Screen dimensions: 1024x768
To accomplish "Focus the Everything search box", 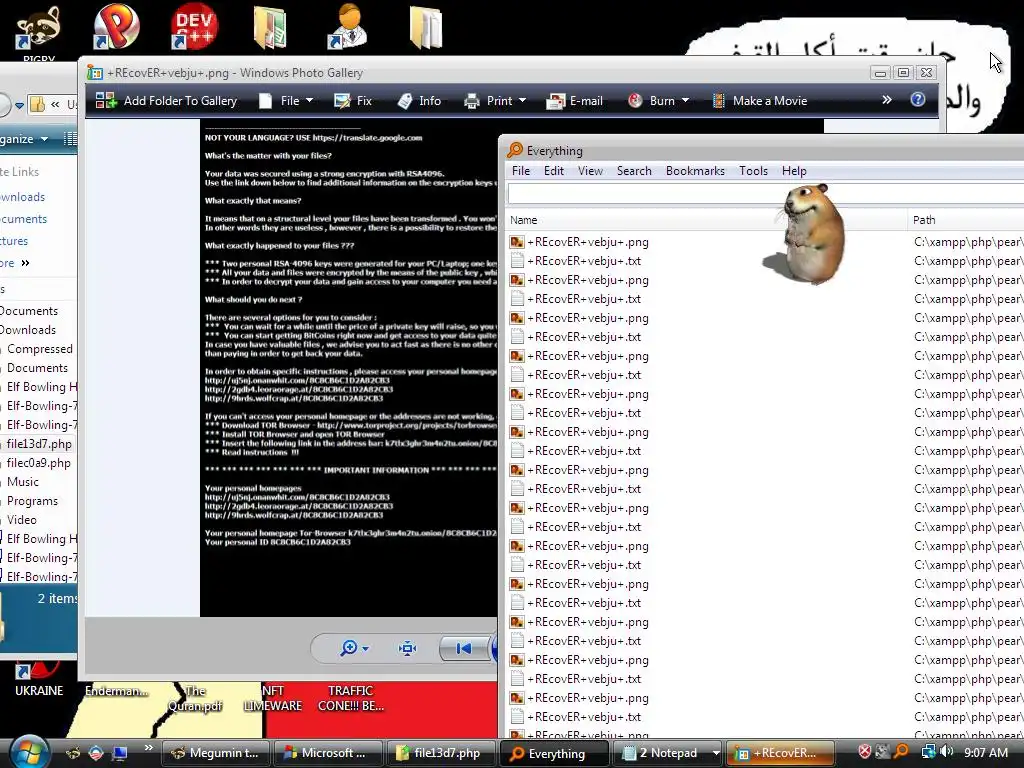I will click(x=765, y=194).
